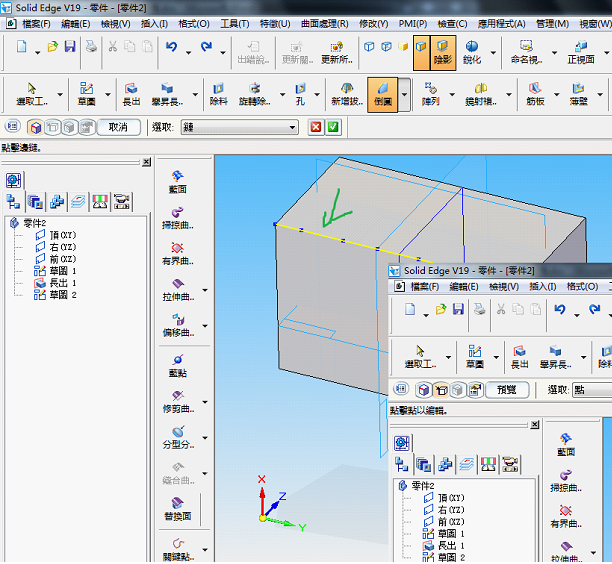This screenshot has height=564, width=612.
Task: Select 頂 (XY) plane in main feature tree
Action: tap(56, 235)
